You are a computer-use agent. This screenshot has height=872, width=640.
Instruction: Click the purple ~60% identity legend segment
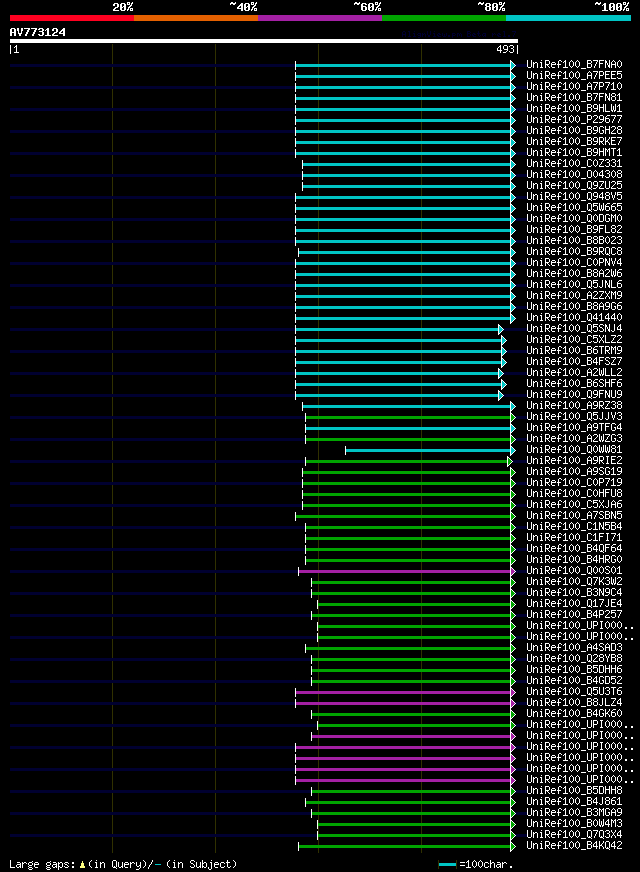[320, 18]
